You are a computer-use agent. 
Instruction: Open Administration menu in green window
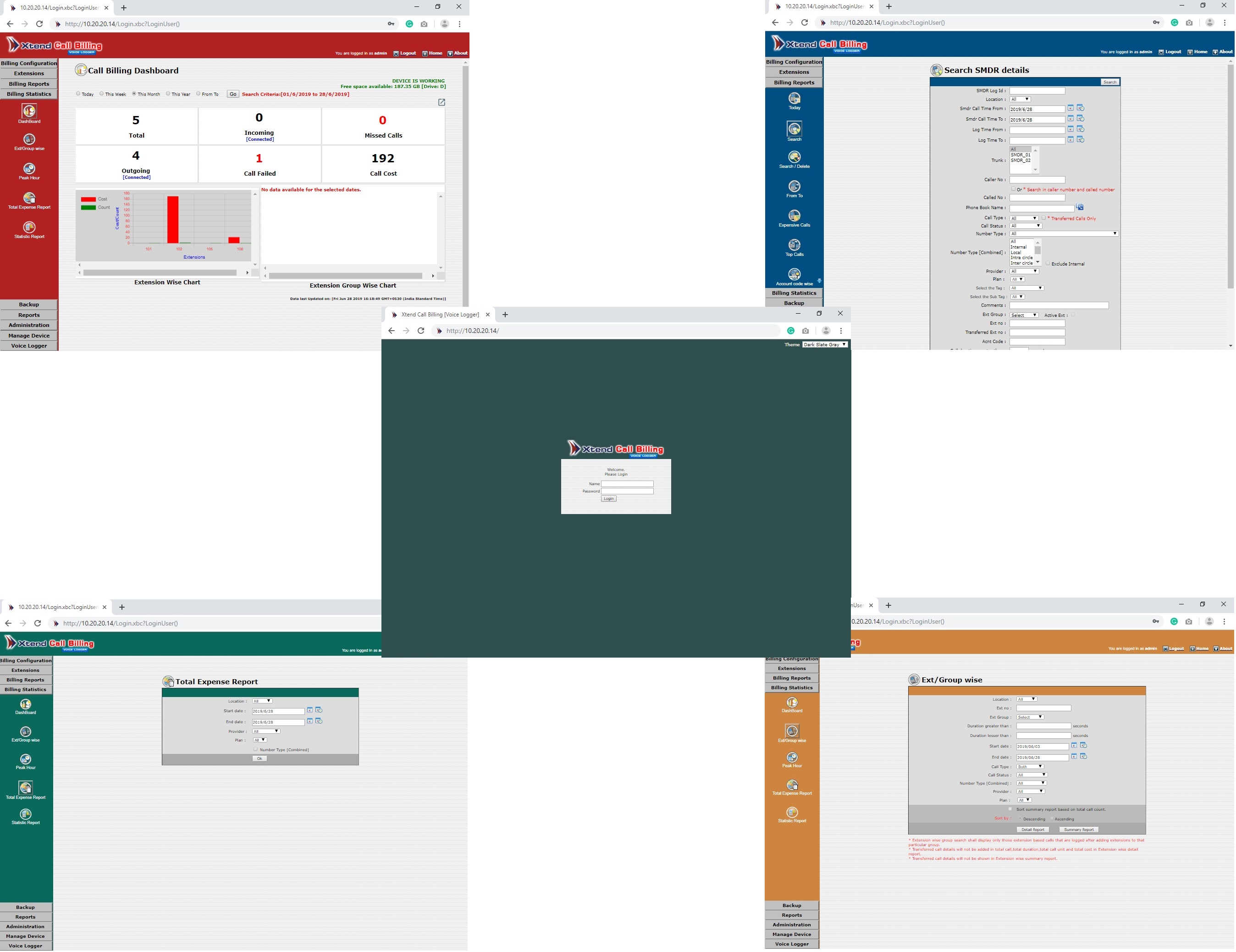pos(26,927)
